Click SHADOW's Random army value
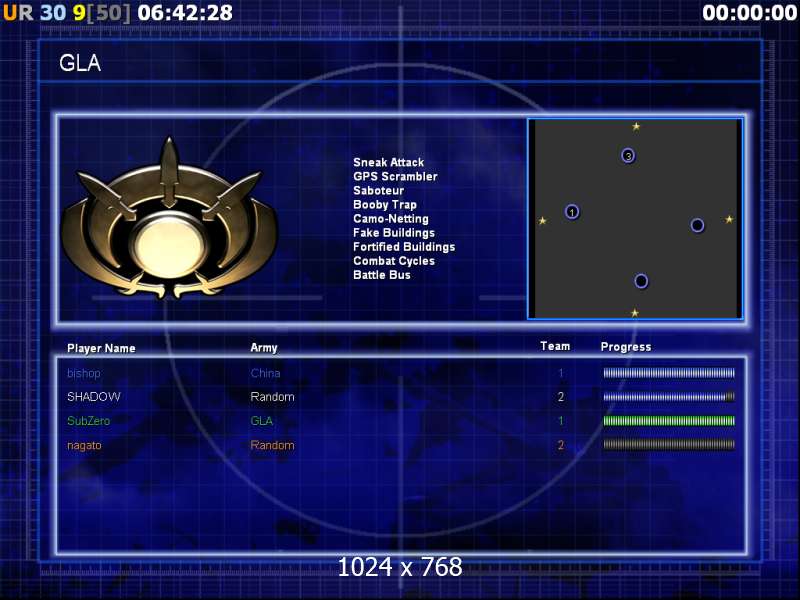The image size is (800, 600). 272,396
